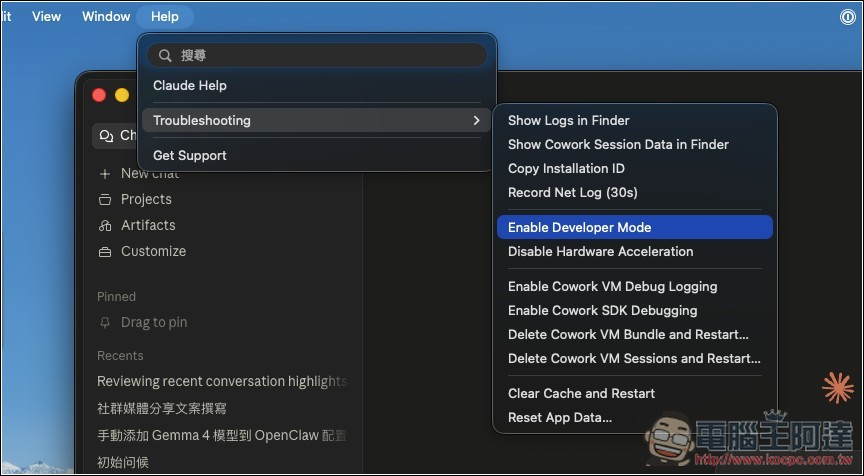
Task: Open the Artifacts sidebar link
Action: 148,225
